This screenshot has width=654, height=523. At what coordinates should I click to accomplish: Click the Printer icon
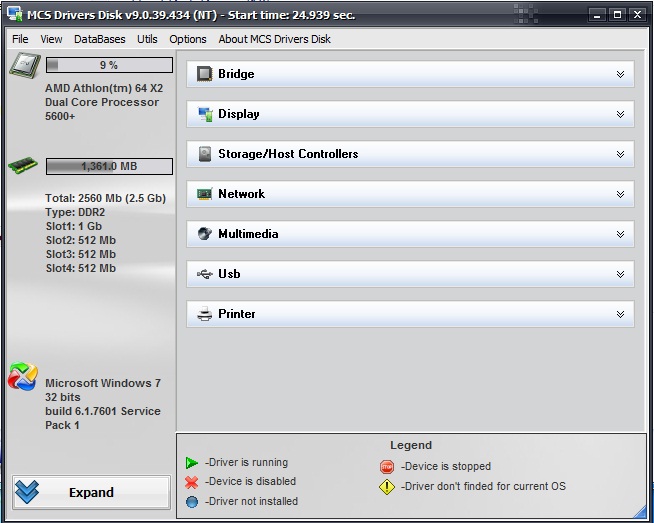tap(204, 314)
